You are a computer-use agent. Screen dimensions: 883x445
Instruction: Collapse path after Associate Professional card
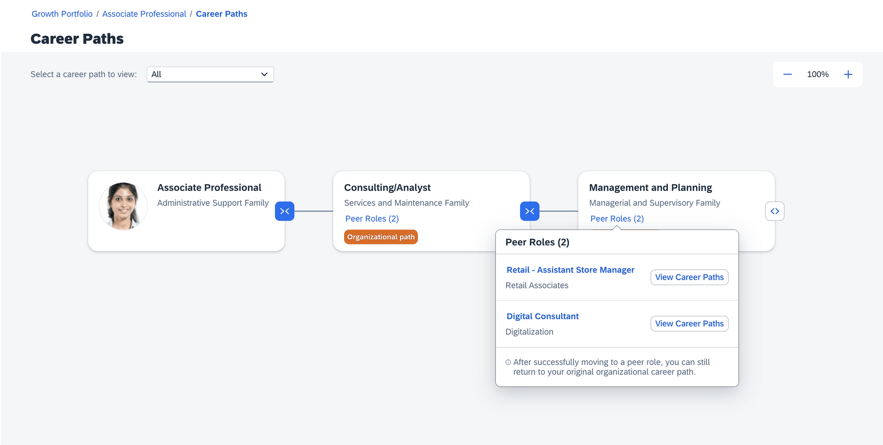[x=285, y=211]
